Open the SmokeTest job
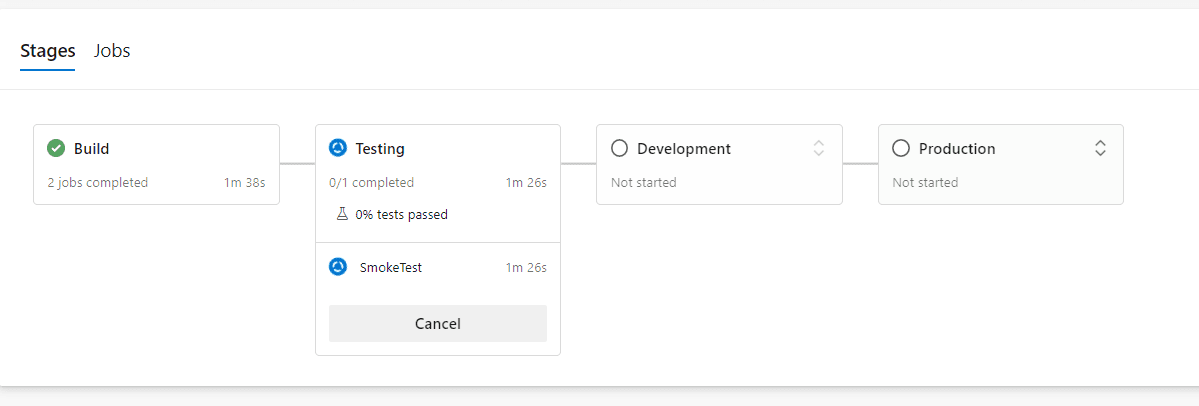This screenshot has height=406, width=1199. click(391, 268)
